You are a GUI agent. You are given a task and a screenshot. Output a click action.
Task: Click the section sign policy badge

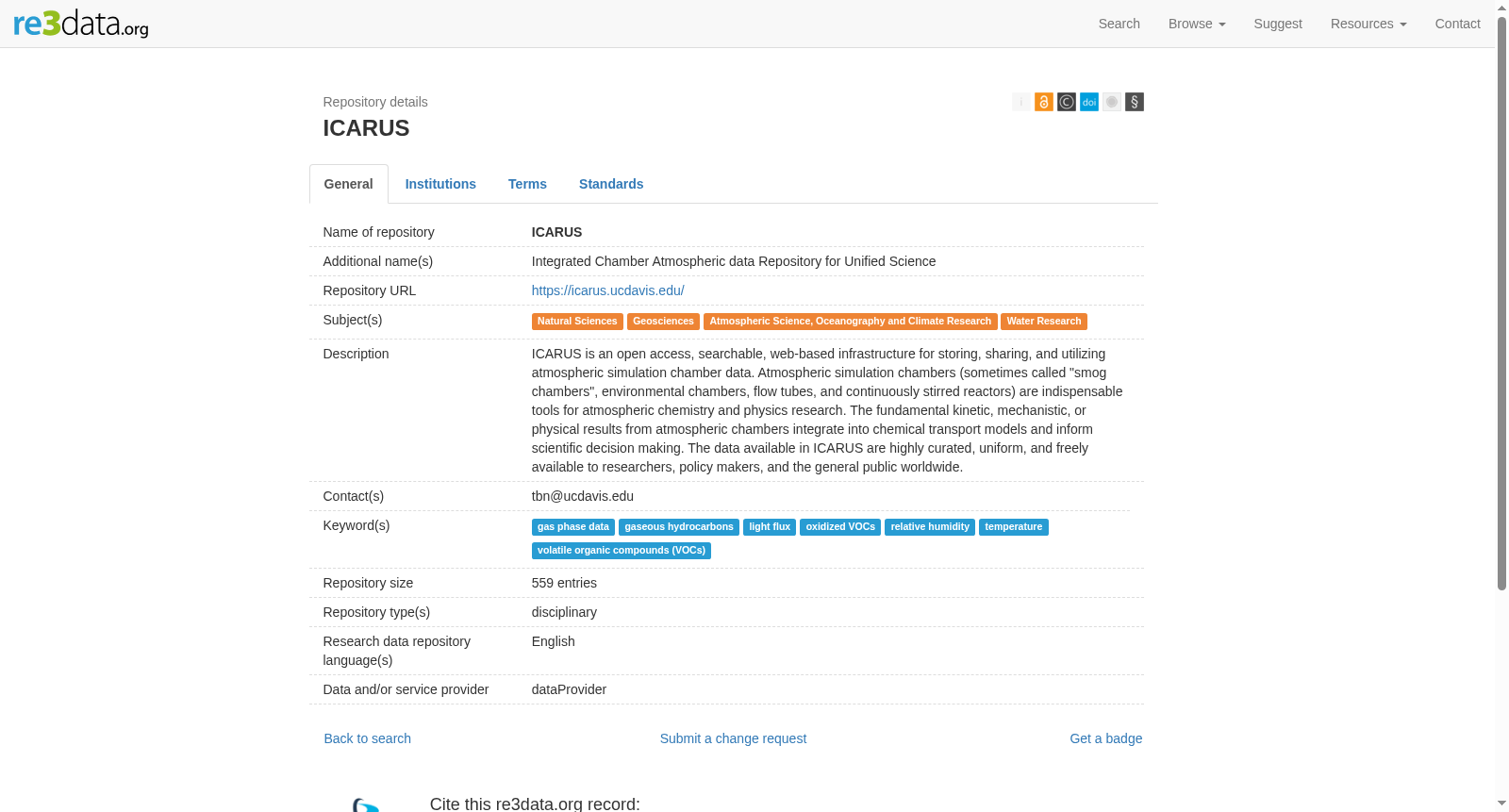click(1135, 102)
